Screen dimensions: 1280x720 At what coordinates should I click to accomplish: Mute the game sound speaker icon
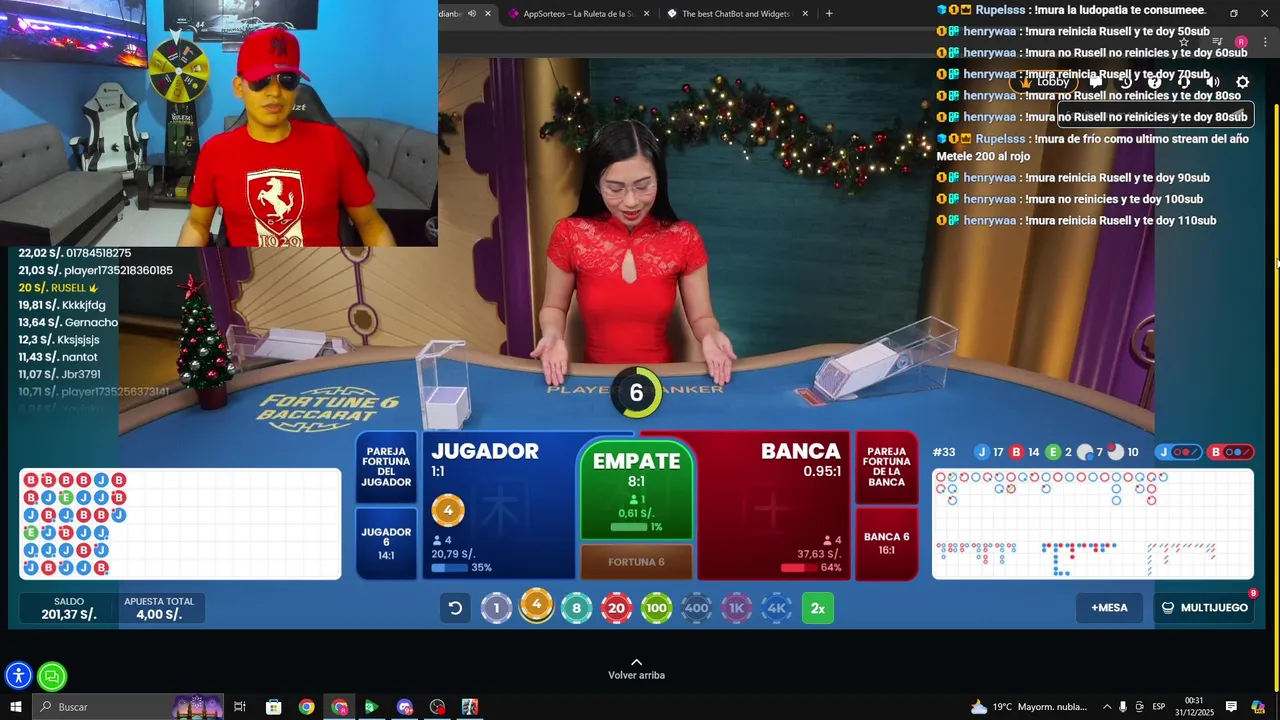(1213, 82)
